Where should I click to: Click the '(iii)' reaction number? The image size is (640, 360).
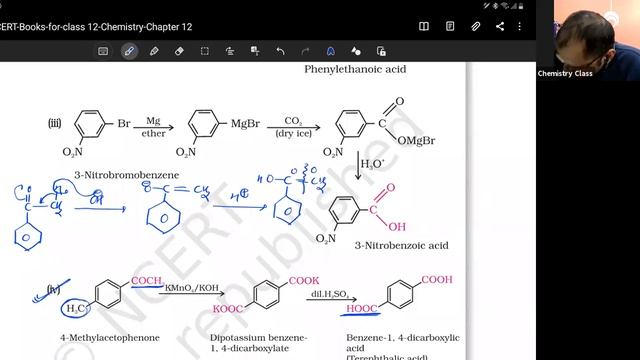tap(55, 123)
